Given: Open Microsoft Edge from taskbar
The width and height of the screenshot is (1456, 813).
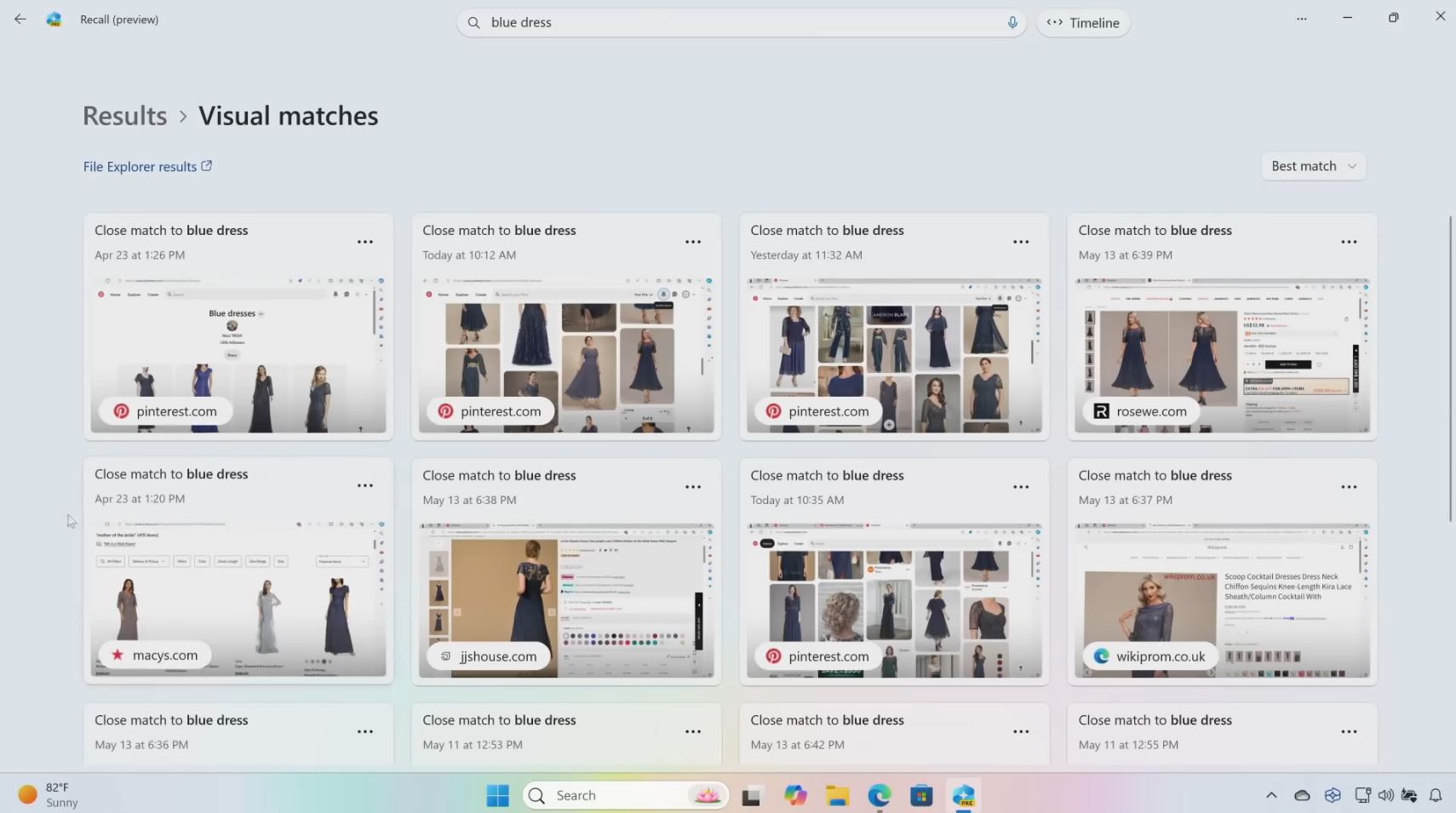Looking at the screenshot, I should point(879,795).
